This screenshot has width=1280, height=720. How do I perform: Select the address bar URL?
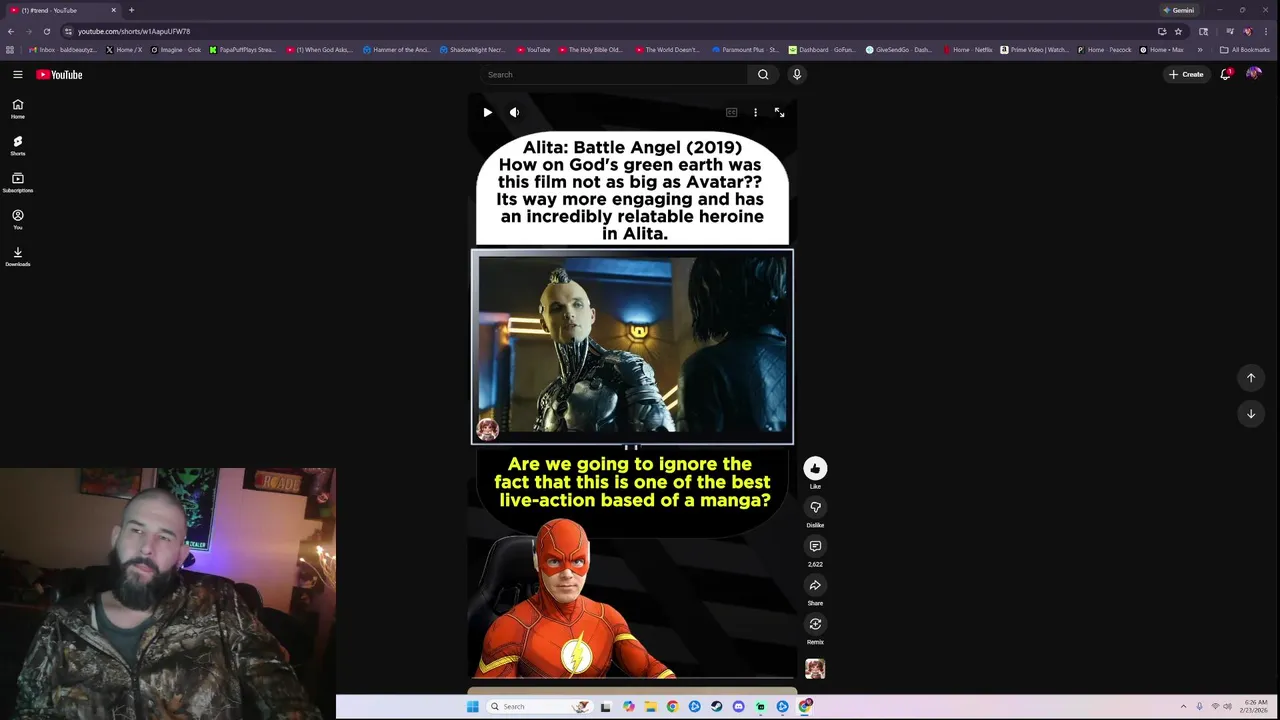pos(134,31)
